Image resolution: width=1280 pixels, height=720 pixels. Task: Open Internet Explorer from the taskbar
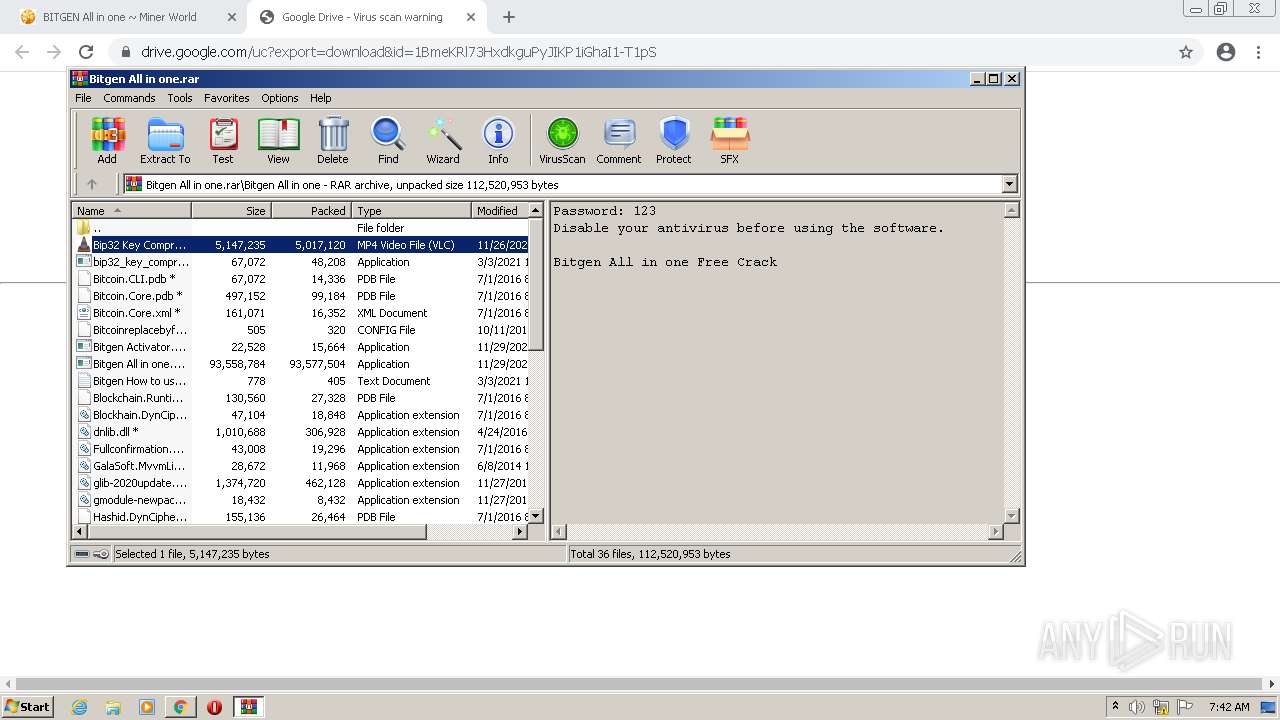(80, 707)
